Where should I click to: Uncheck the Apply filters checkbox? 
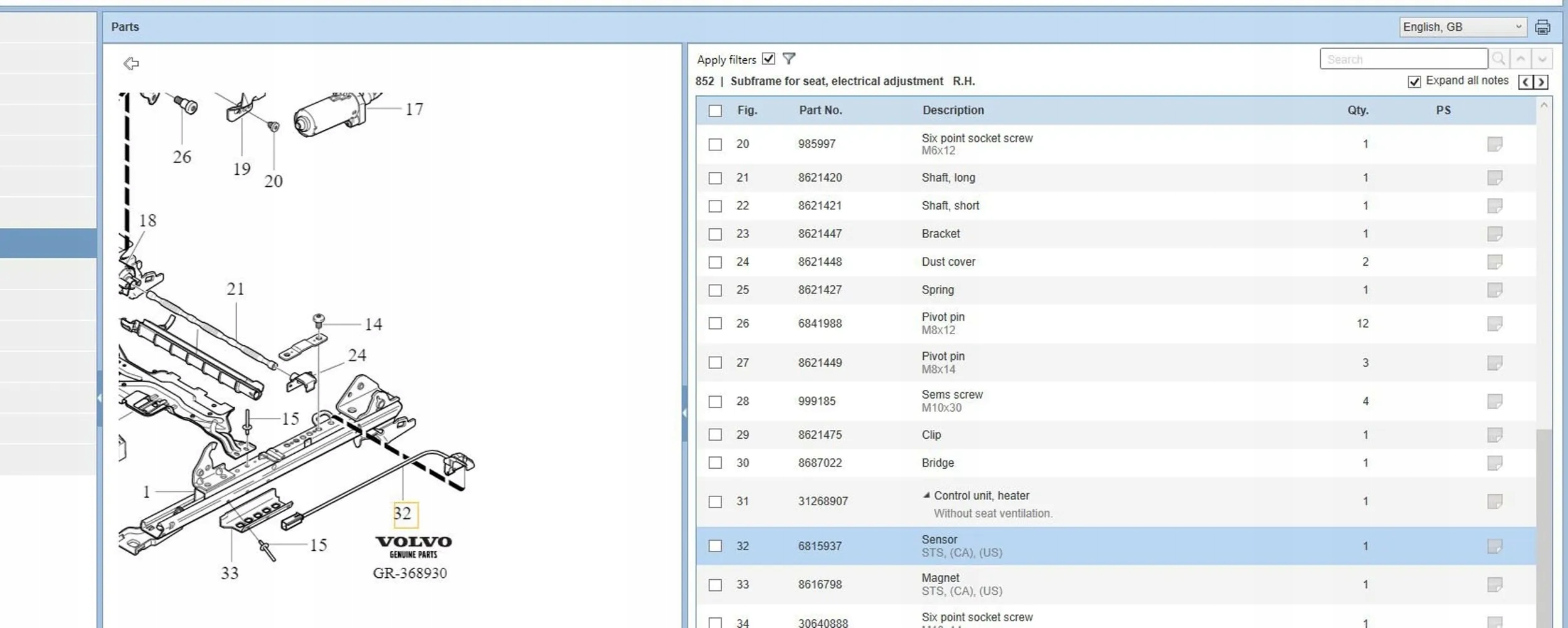tap(768, 59)
